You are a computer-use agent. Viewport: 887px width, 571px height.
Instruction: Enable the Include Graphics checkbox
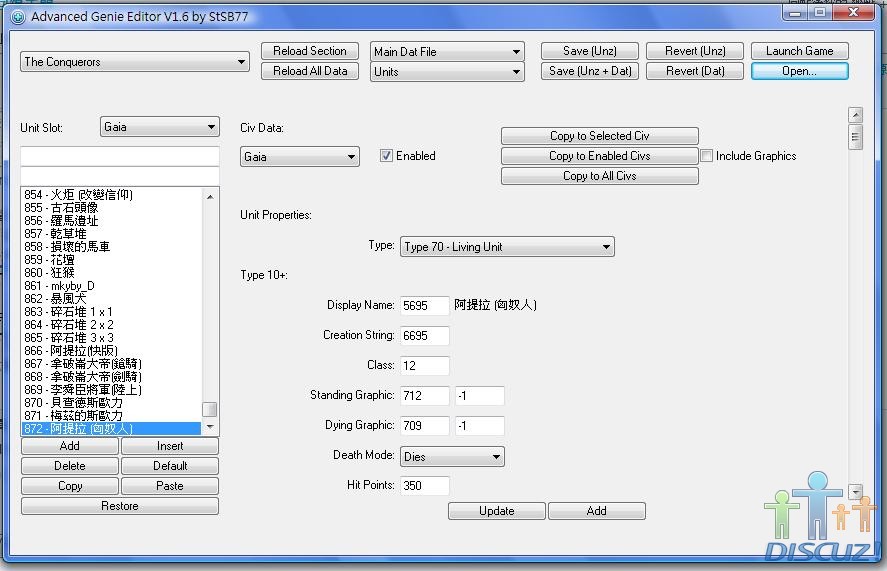click(707, 156)
